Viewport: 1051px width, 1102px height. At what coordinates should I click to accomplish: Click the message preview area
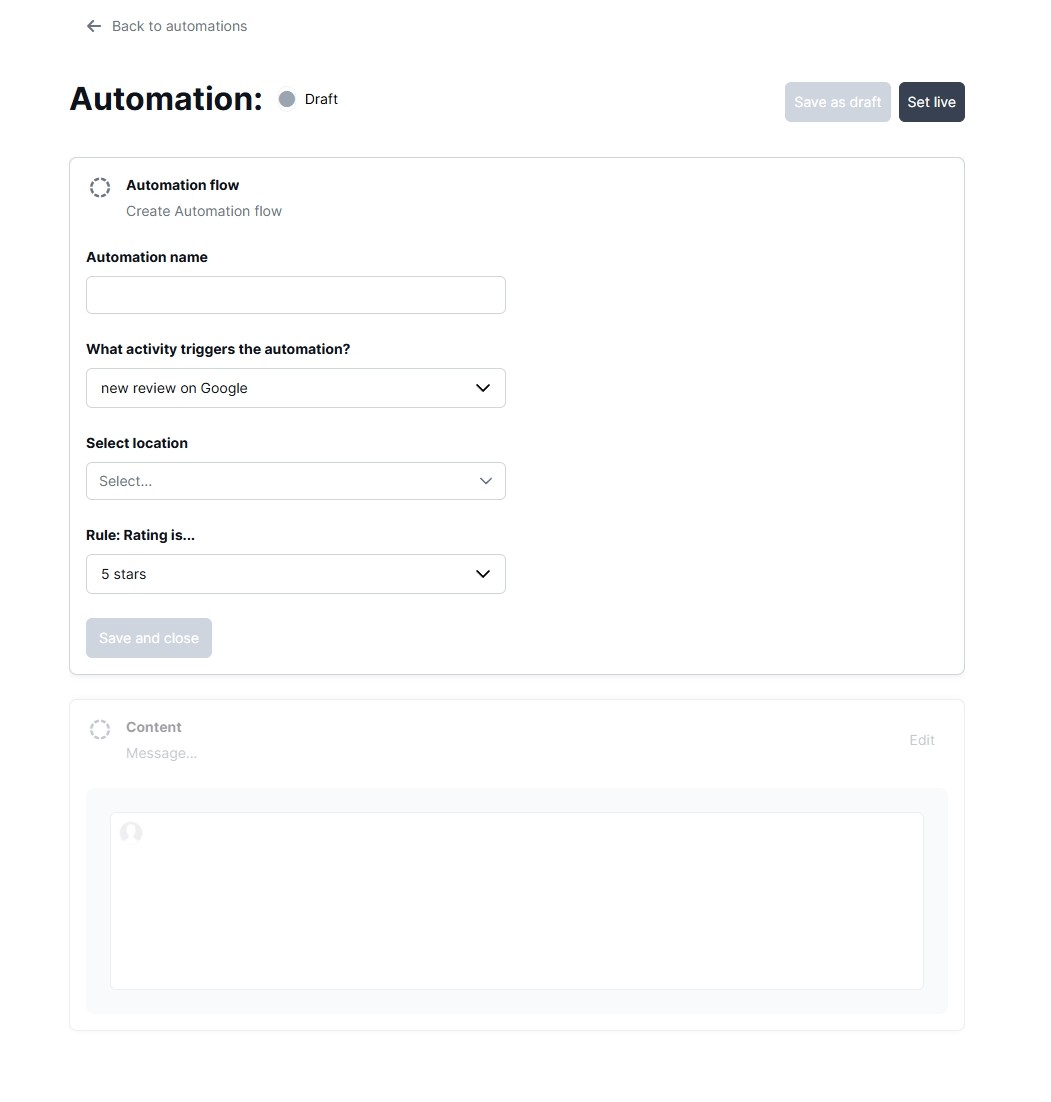[x=516, y=901]
